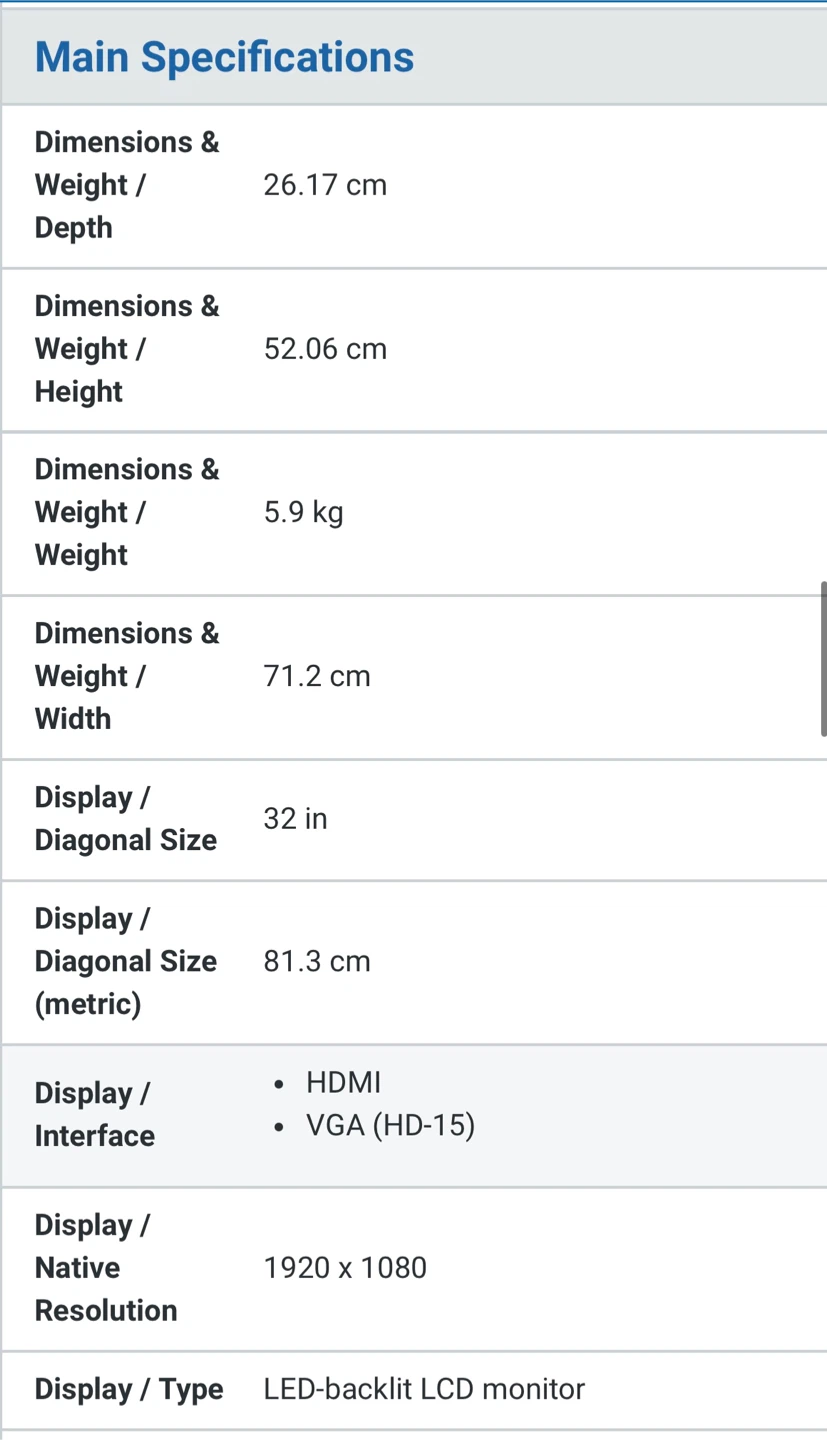Click the Display / Interface row label
This screenshot has width=827, height=1440.
coord(95,1114)
